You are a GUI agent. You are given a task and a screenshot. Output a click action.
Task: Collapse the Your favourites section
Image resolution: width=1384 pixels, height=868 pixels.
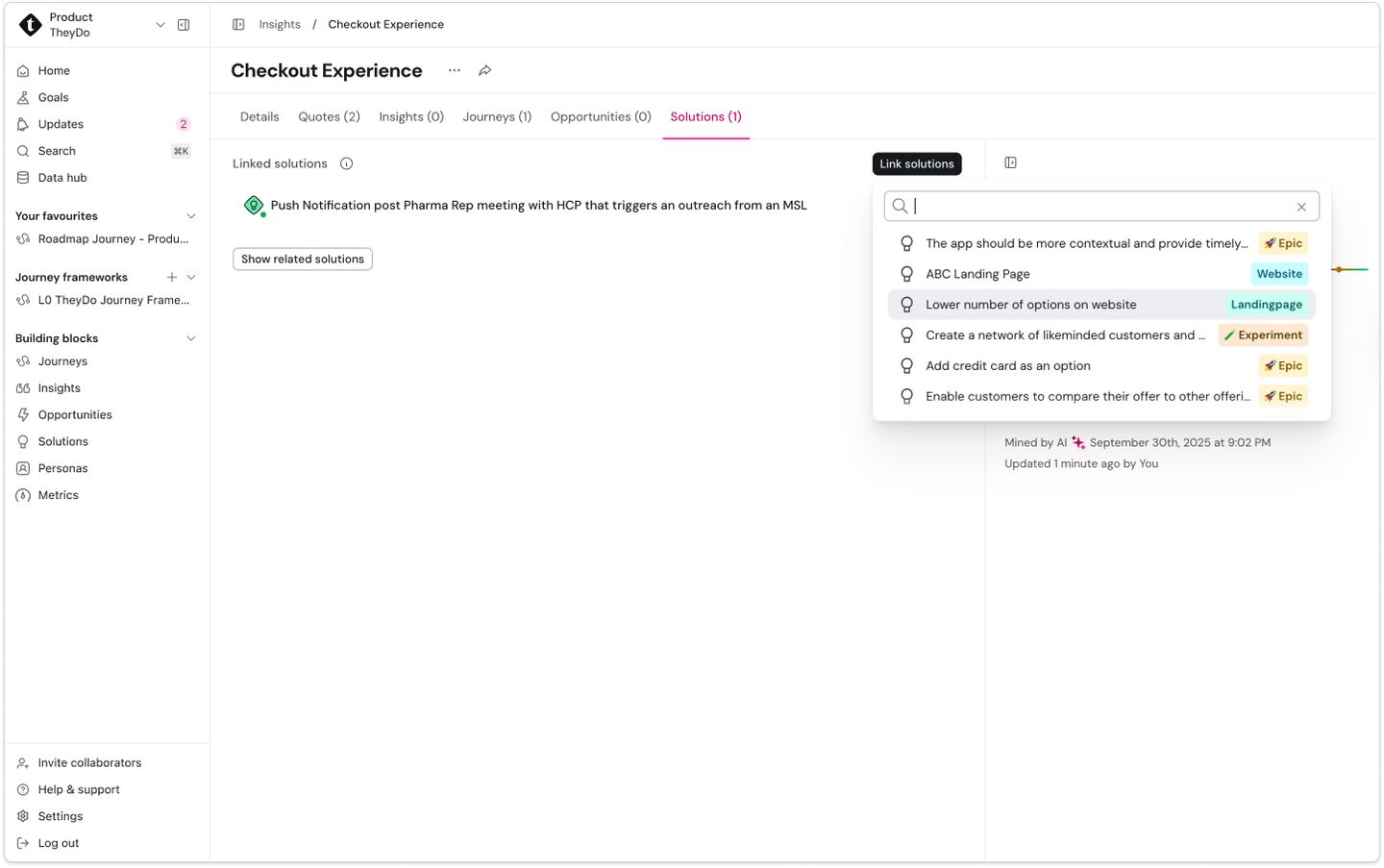click(191, 215)
